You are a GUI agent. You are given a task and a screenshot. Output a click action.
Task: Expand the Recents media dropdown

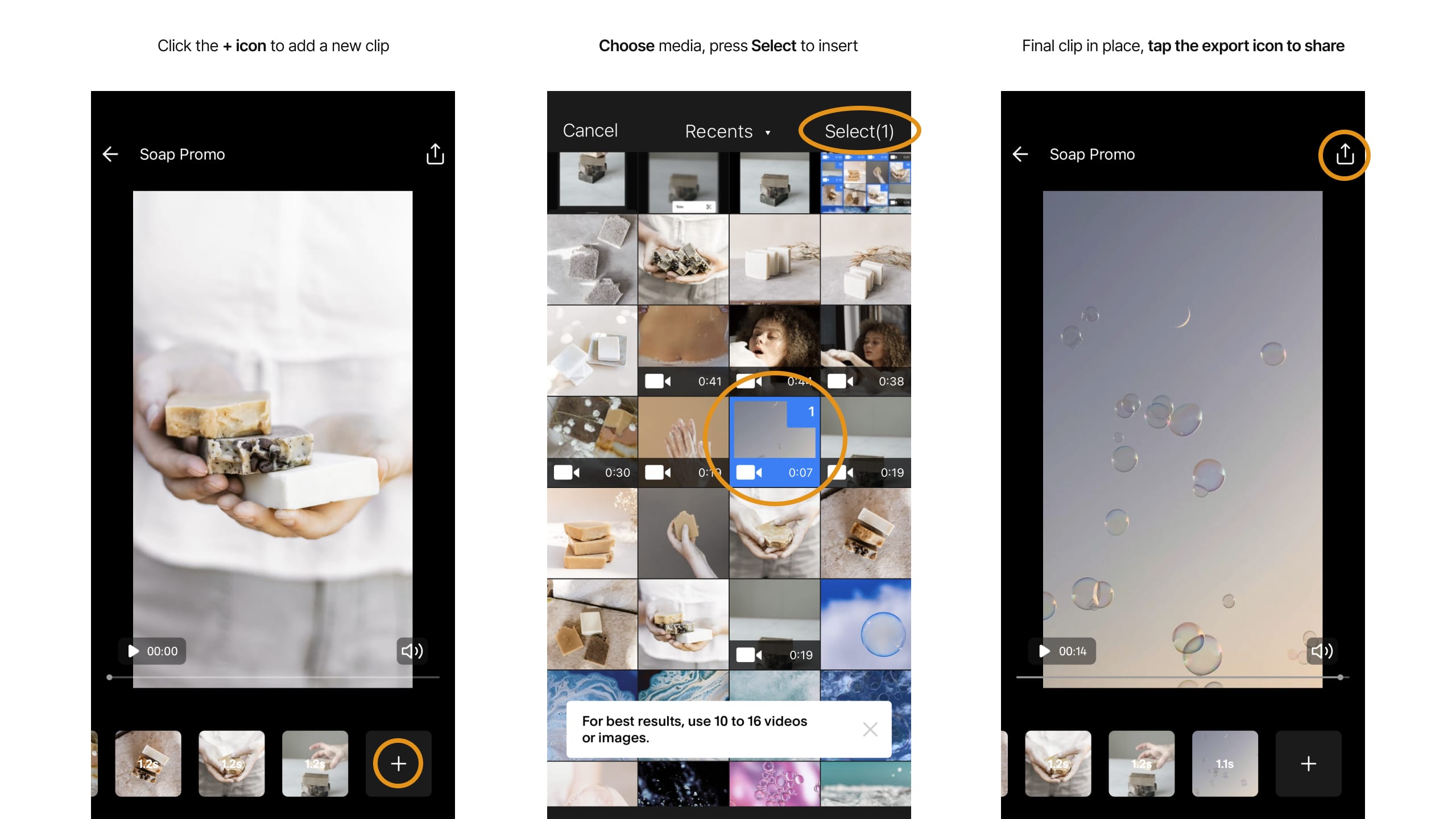point(728,129)
